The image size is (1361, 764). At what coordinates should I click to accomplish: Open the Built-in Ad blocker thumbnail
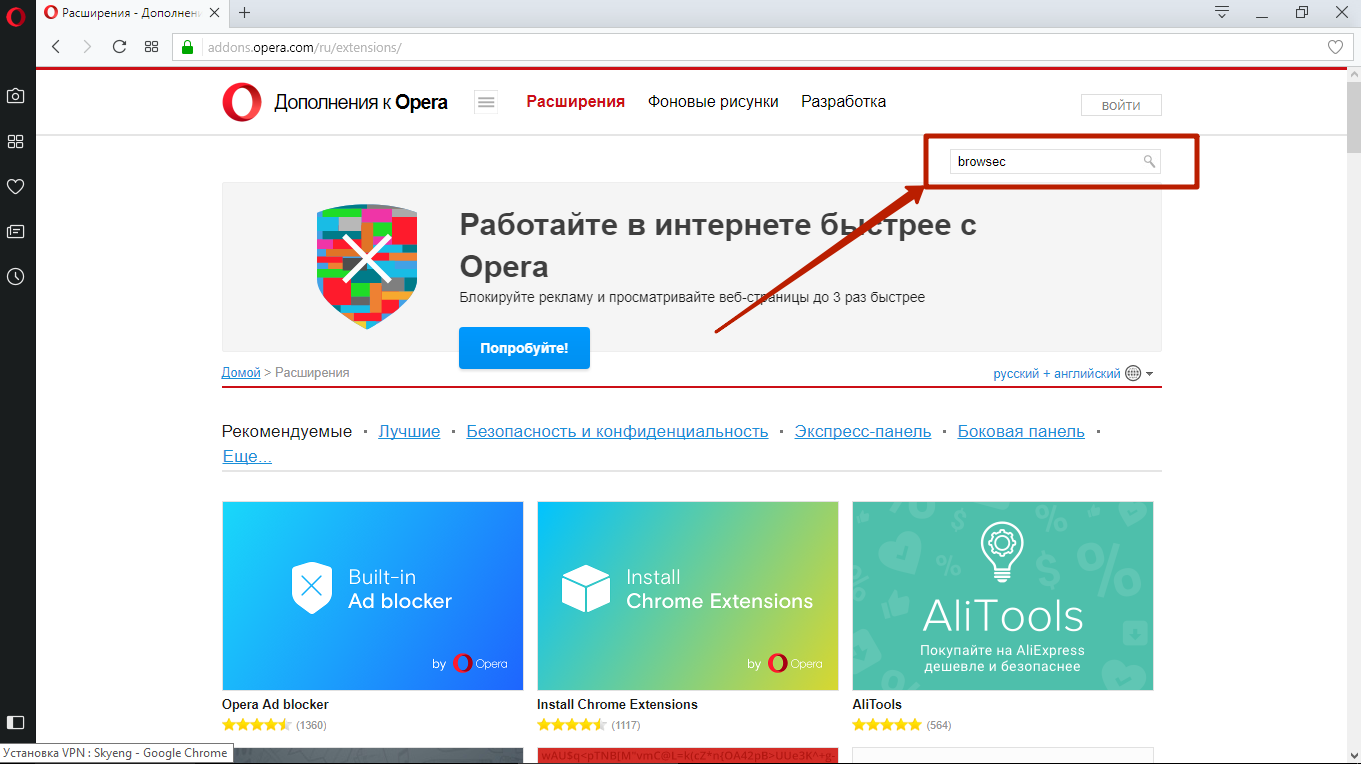(373, 596)
